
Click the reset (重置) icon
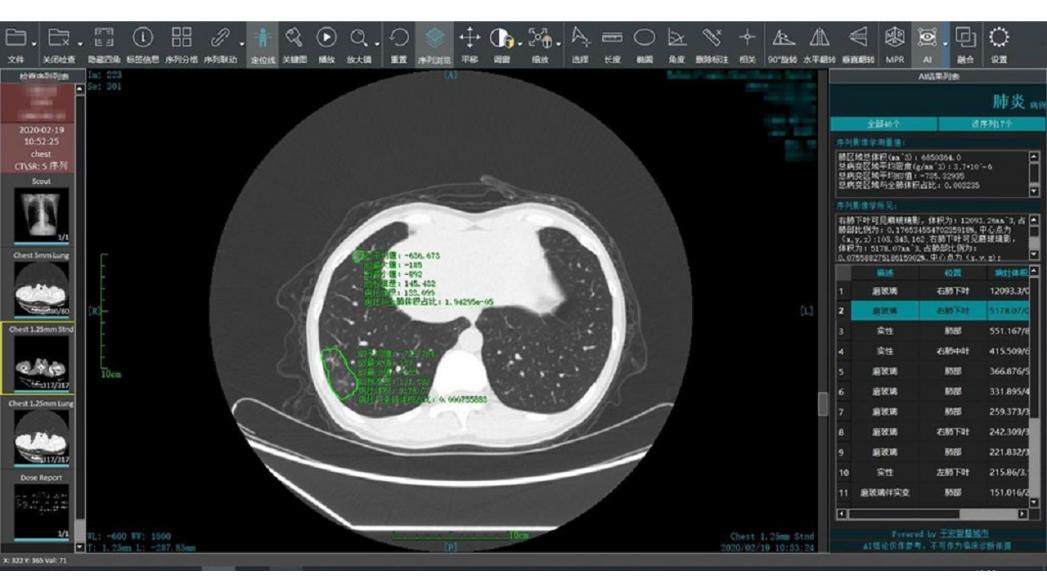coord(398,38)
